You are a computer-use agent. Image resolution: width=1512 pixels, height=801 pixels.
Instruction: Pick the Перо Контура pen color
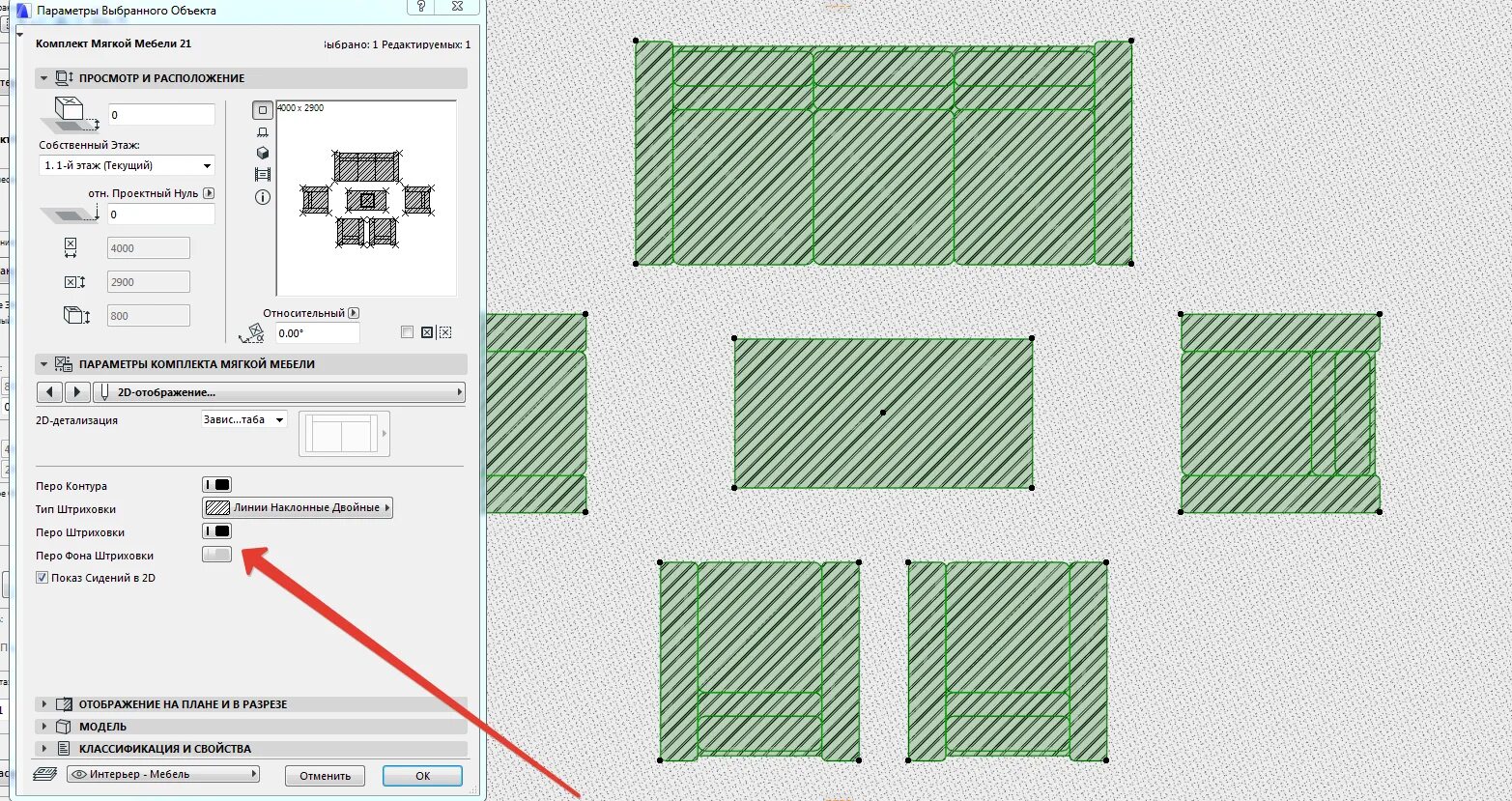pos(217,485)
